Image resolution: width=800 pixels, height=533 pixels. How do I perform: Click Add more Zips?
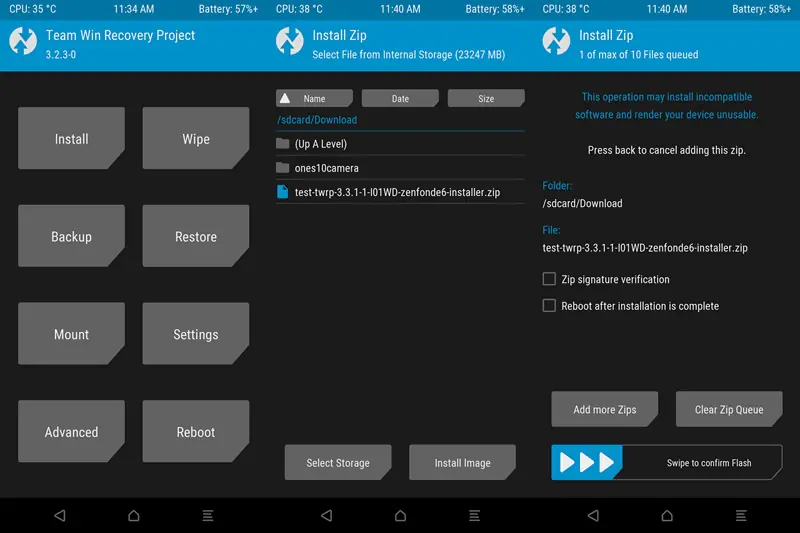pyautogui.click(x=605, y=409)
